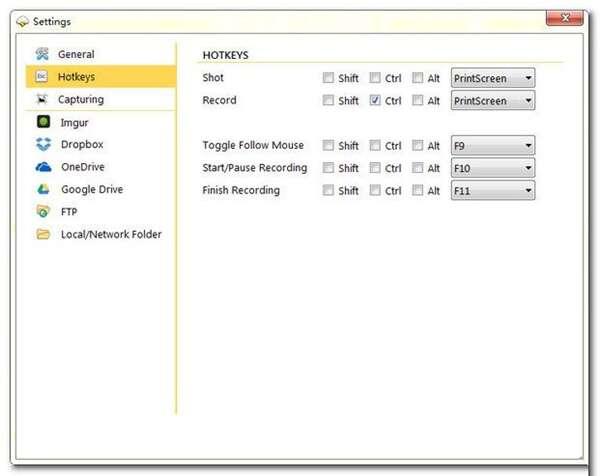Click the FTP icon in sidebar
Image resolution: width=600 pixels, height=476 pixels.
(43, 212)
